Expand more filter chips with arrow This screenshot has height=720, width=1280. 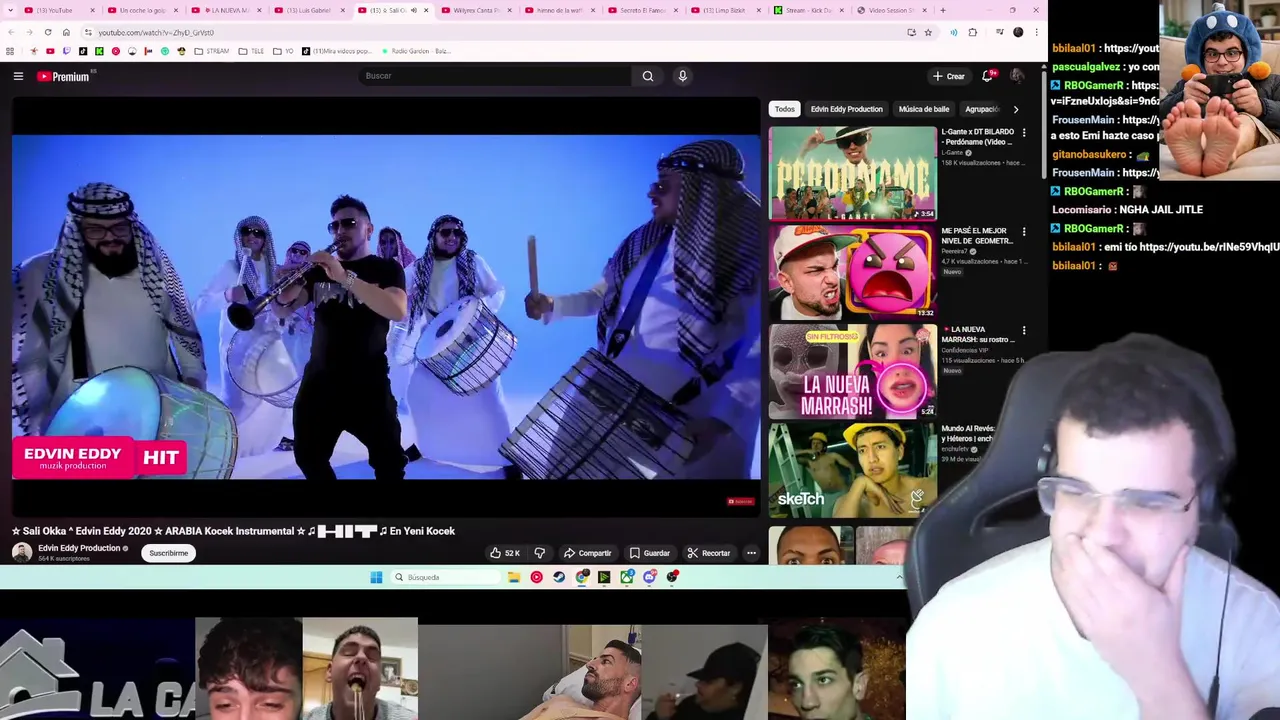click(1016, 109)
